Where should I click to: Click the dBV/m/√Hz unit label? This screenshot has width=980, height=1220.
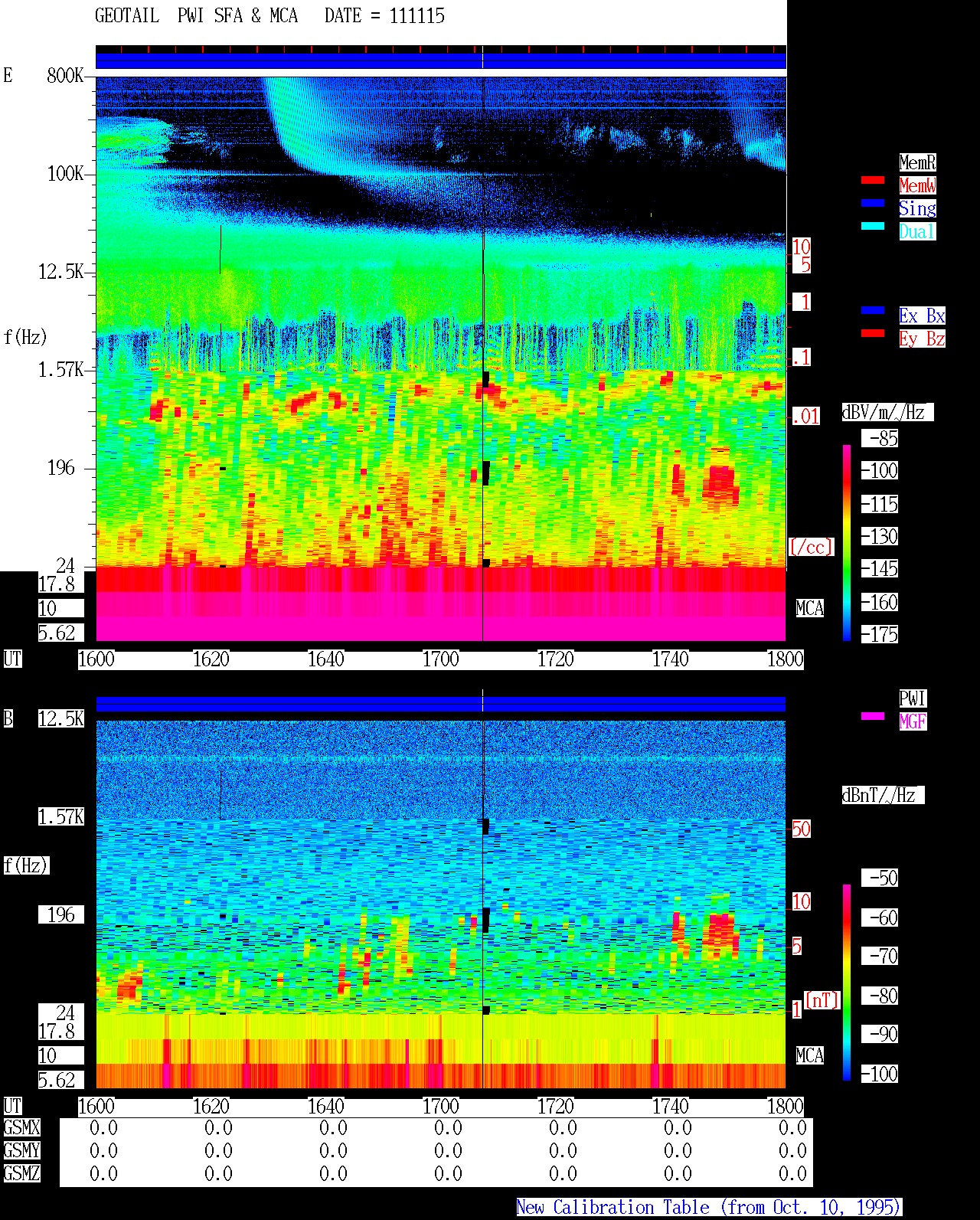tap(887, 413)
